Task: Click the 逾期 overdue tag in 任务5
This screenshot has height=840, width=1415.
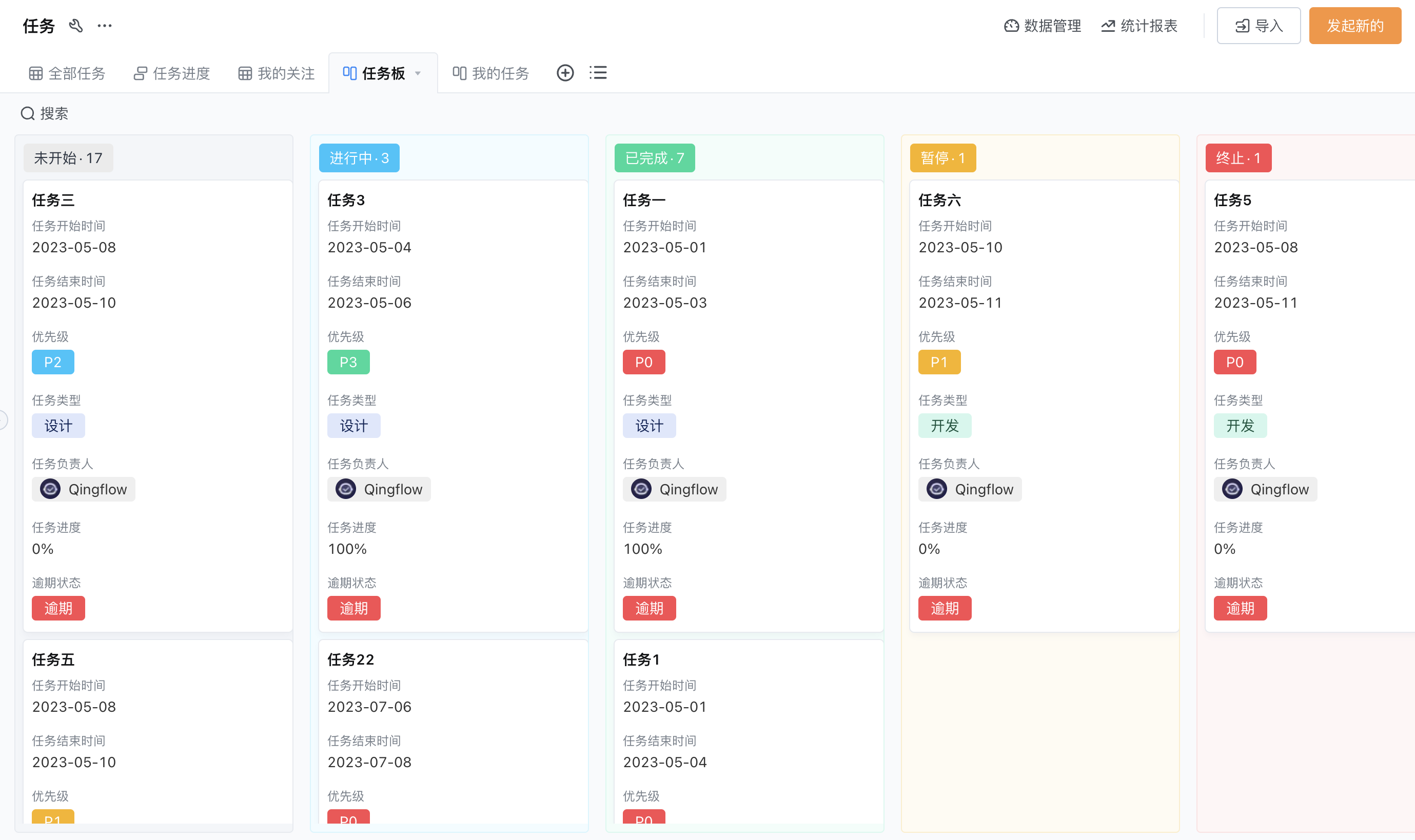Action: pos(1241,609)
